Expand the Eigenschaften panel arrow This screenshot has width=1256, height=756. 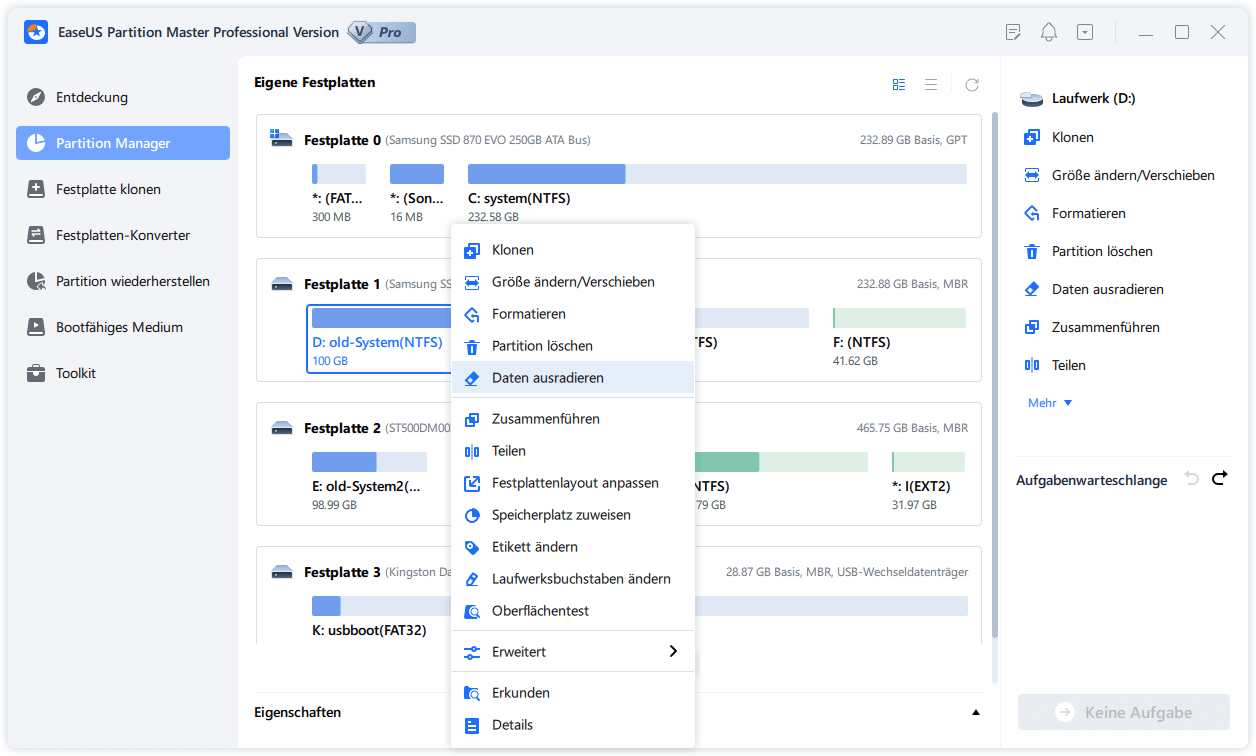click(x=975, y=713)
